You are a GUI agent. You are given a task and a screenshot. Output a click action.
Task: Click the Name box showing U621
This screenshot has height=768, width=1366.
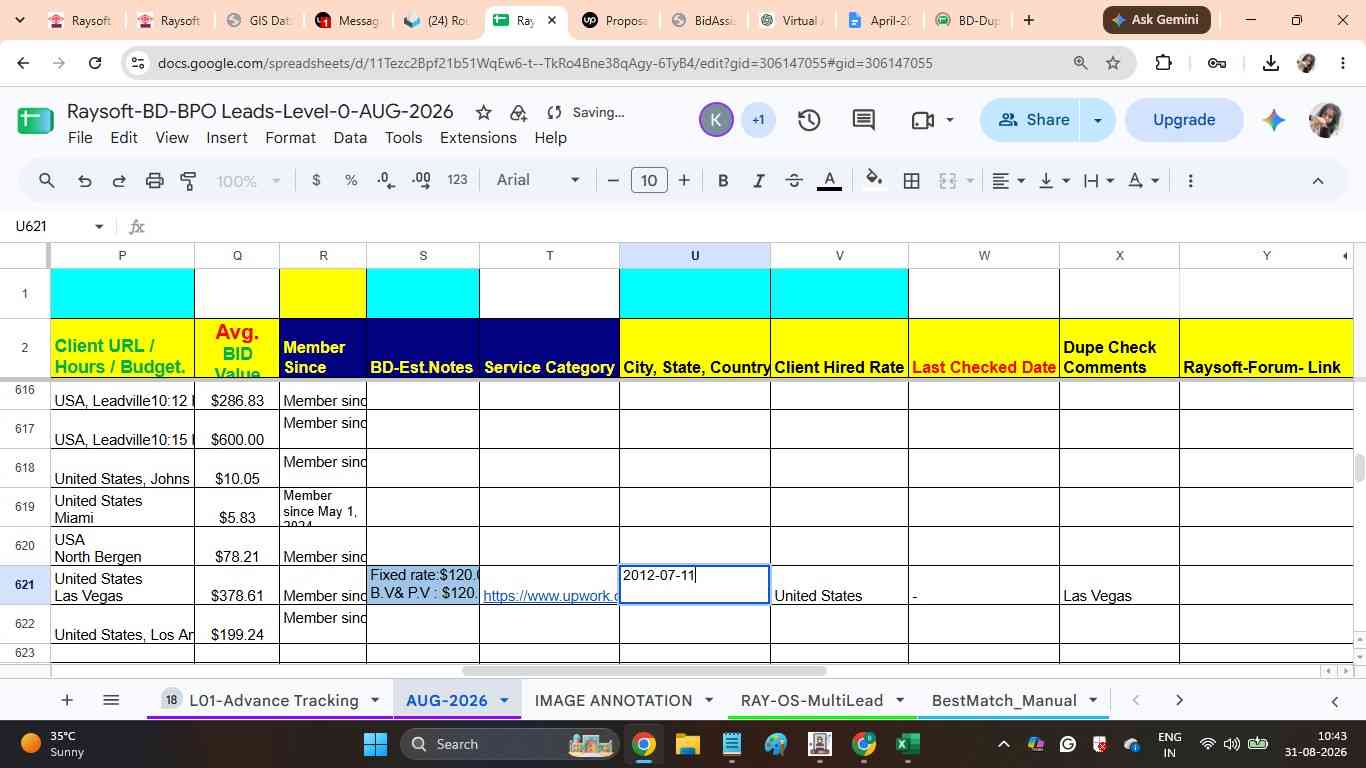point(58,226)
